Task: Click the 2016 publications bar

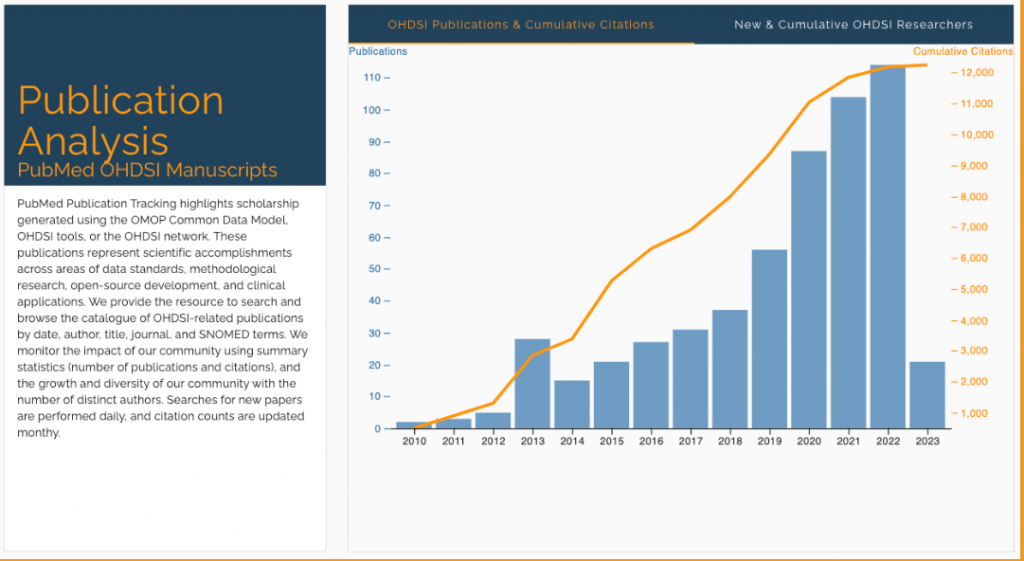Action: pyautogui.click(x=651, y=386)
